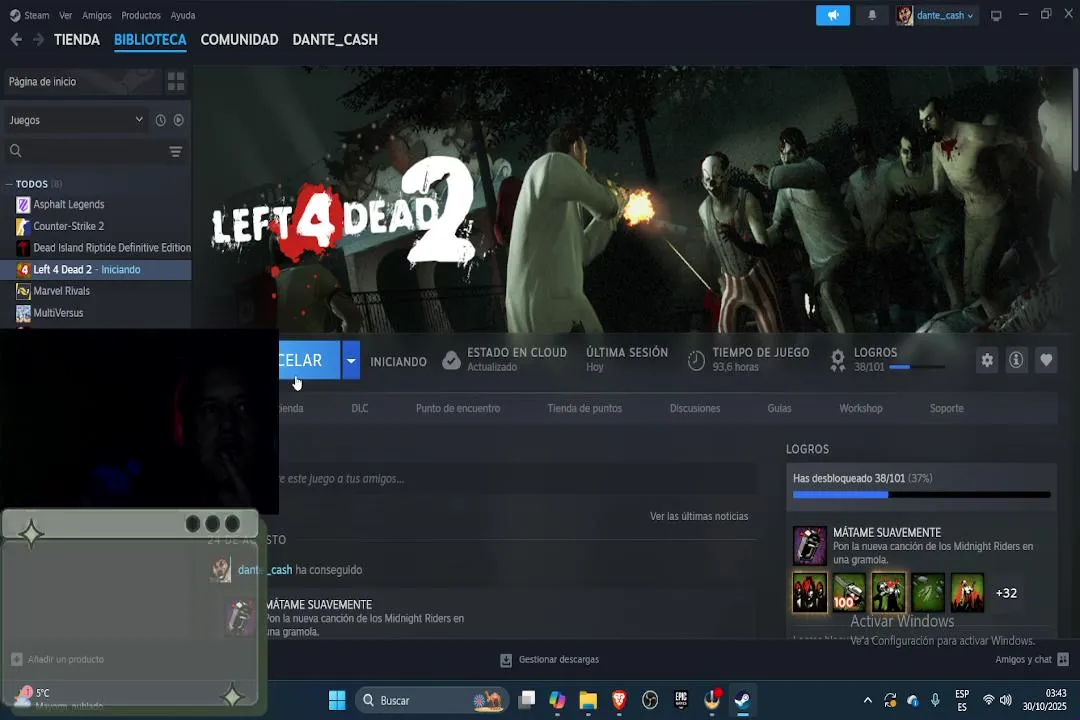Click dante_cash name in activity feed

[265, 570]
